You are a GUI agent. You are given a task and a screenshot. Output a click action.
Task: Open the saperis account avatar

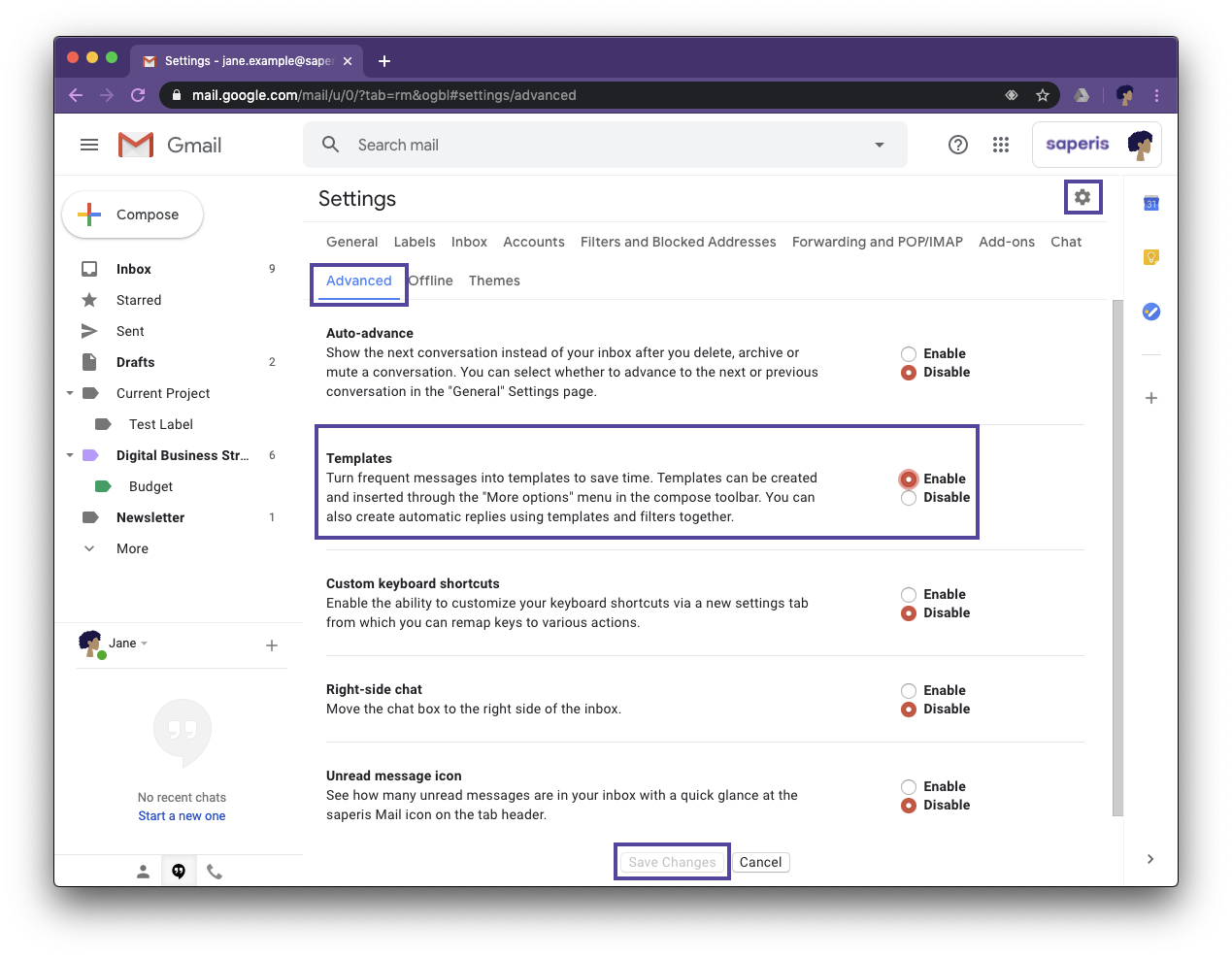[1140, 145]
